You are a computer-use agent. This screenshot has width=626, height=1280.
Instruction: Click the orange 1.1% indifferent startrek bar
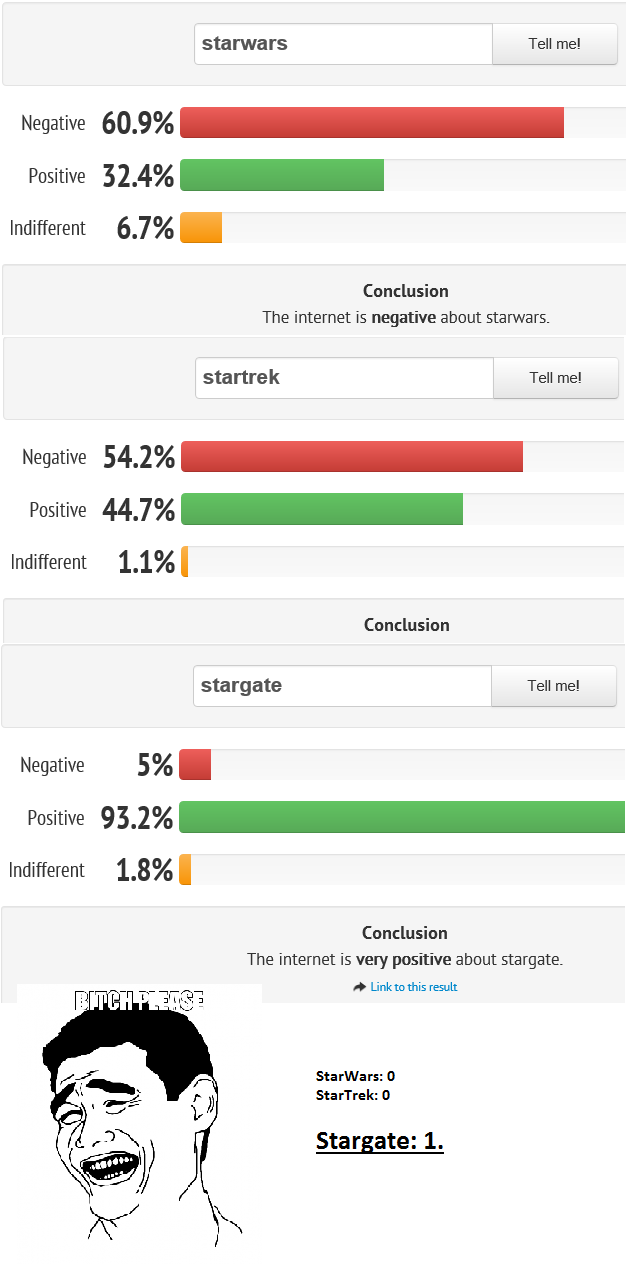[185, 562]
